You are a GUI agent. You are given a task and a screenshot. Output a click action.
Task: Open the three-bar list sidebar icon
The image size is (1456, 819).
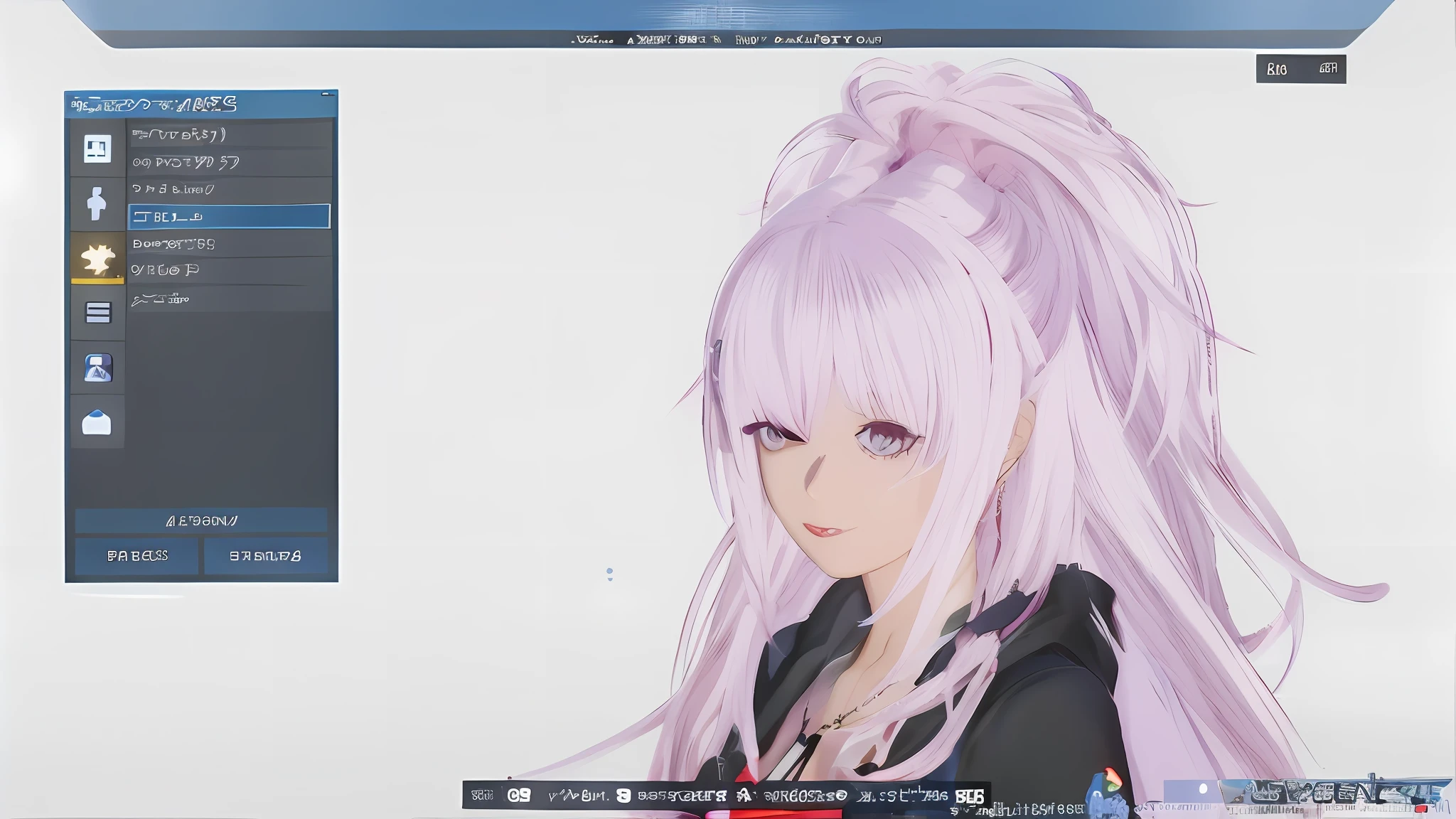pos(97,312)
